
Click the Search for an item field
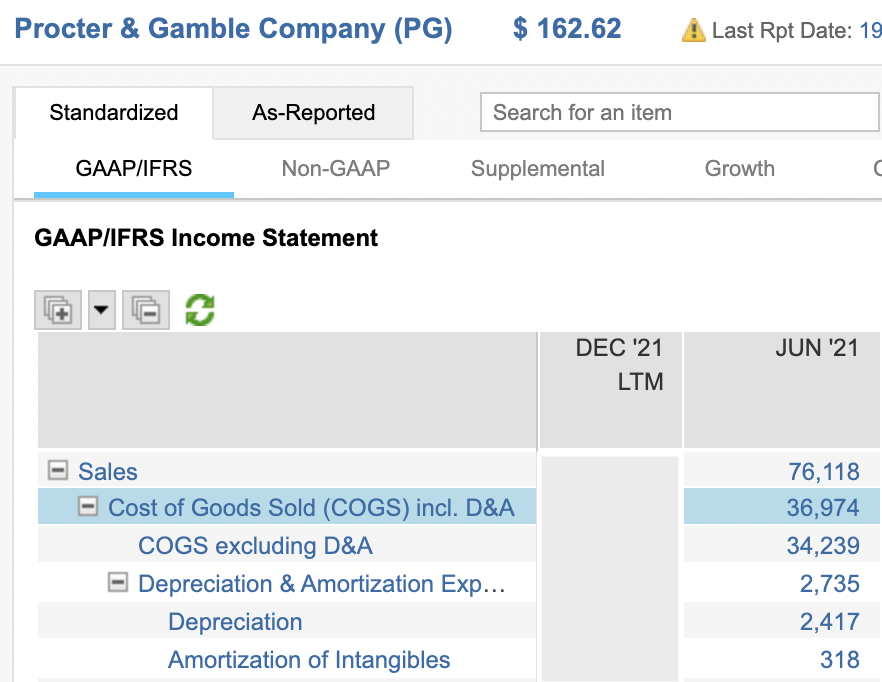[x=678, y=113]
